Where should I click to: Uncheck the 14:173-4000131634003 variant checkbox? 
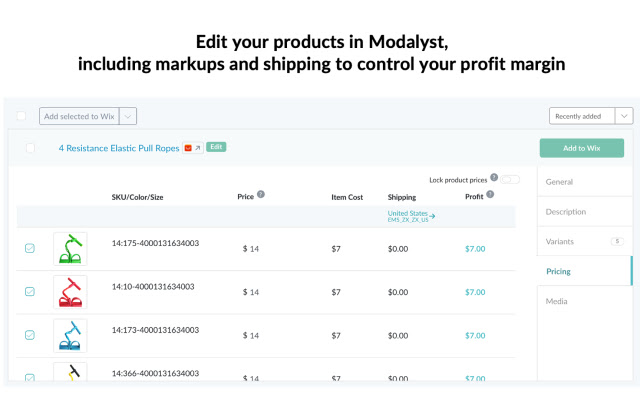tap(30, 335)
